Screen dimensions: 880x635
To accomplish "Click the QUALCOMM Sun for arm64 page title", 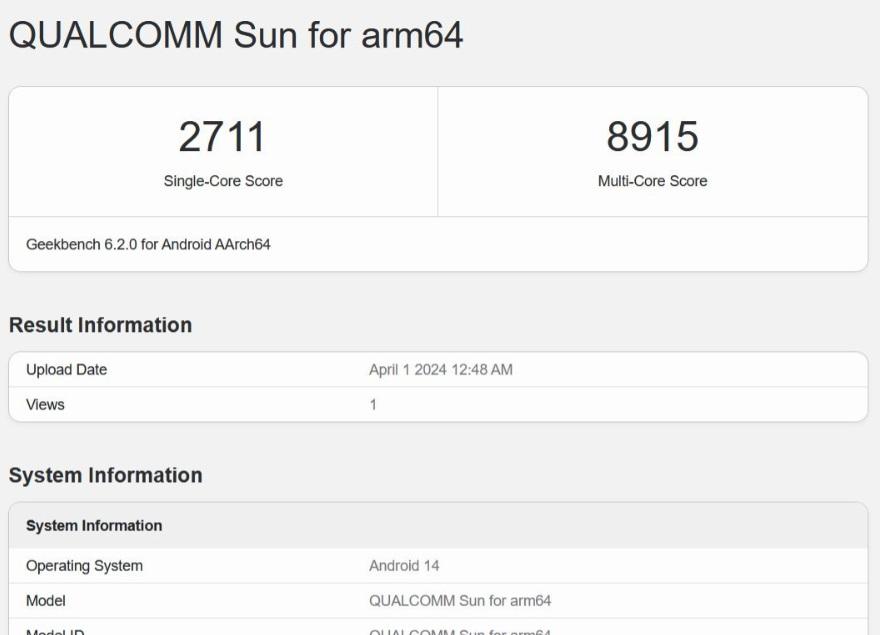I will 236,35.
